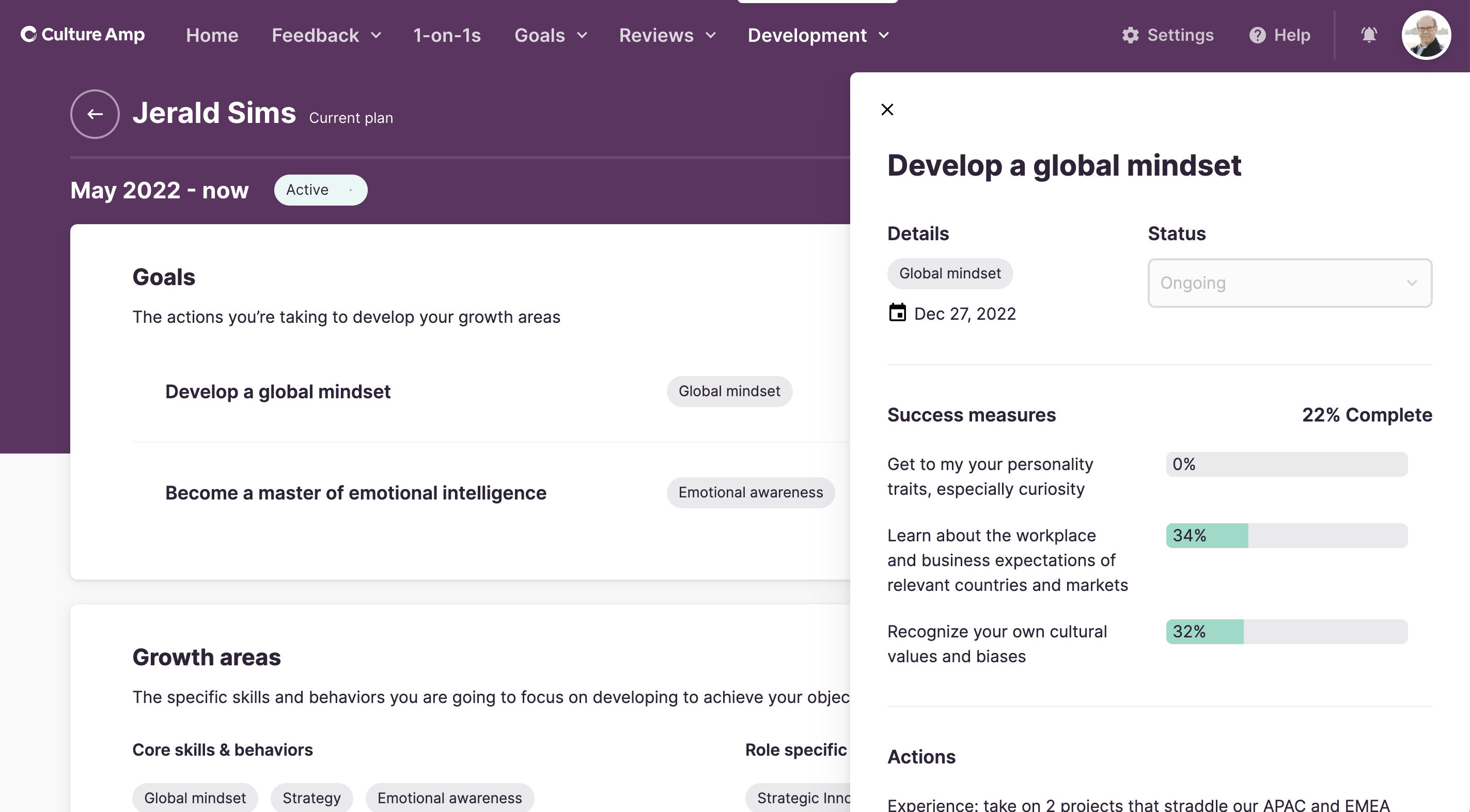The image size is (1470, 812).
Task: Click Become a master of emotional intelligence
Action: point(355,492)
